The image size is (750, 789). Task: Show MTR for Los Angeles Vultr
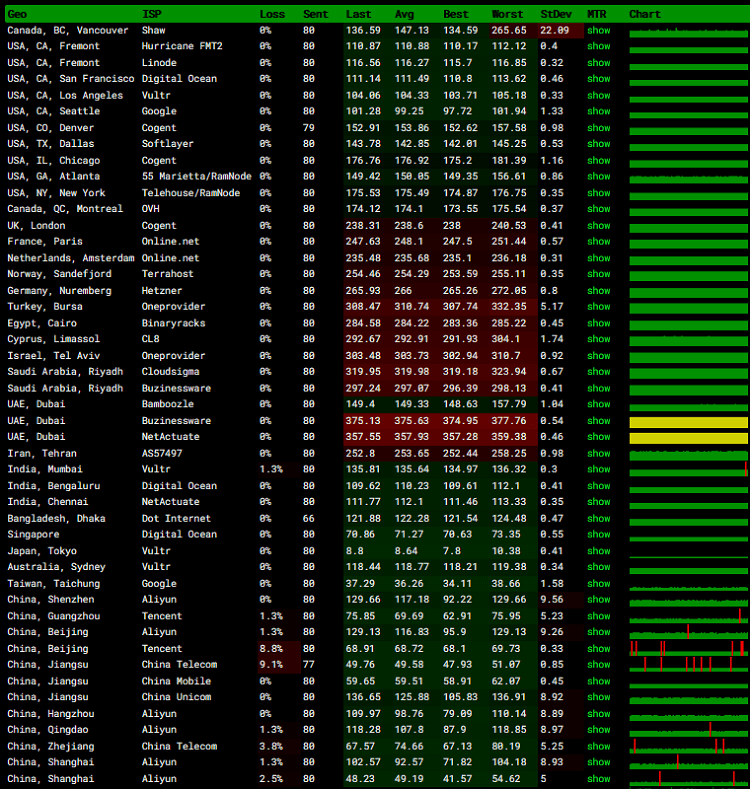point(598,95)
